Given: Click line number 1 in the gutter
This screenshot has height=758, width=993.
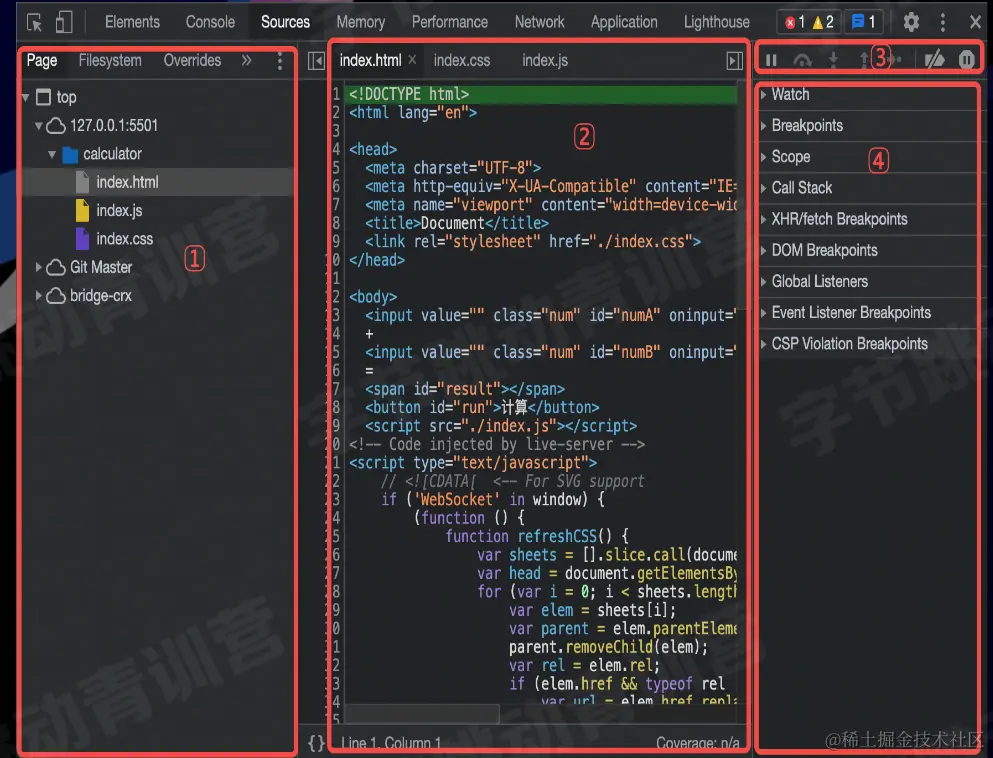Looking at the screenshot, I should 336,94.
